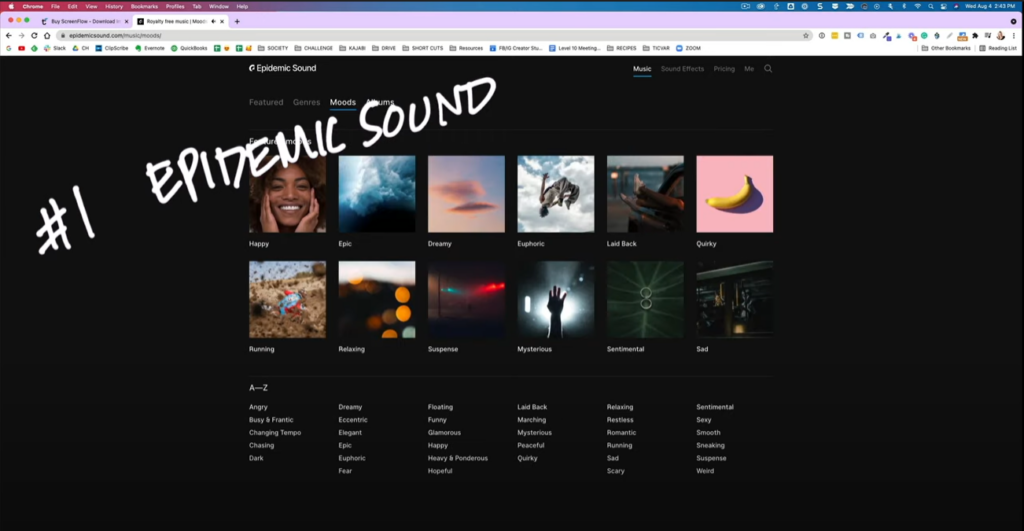The height and width of the screenshot is (531, 1024).
Task: Open the QuickBooks bookmark
Action: (189, 48)
